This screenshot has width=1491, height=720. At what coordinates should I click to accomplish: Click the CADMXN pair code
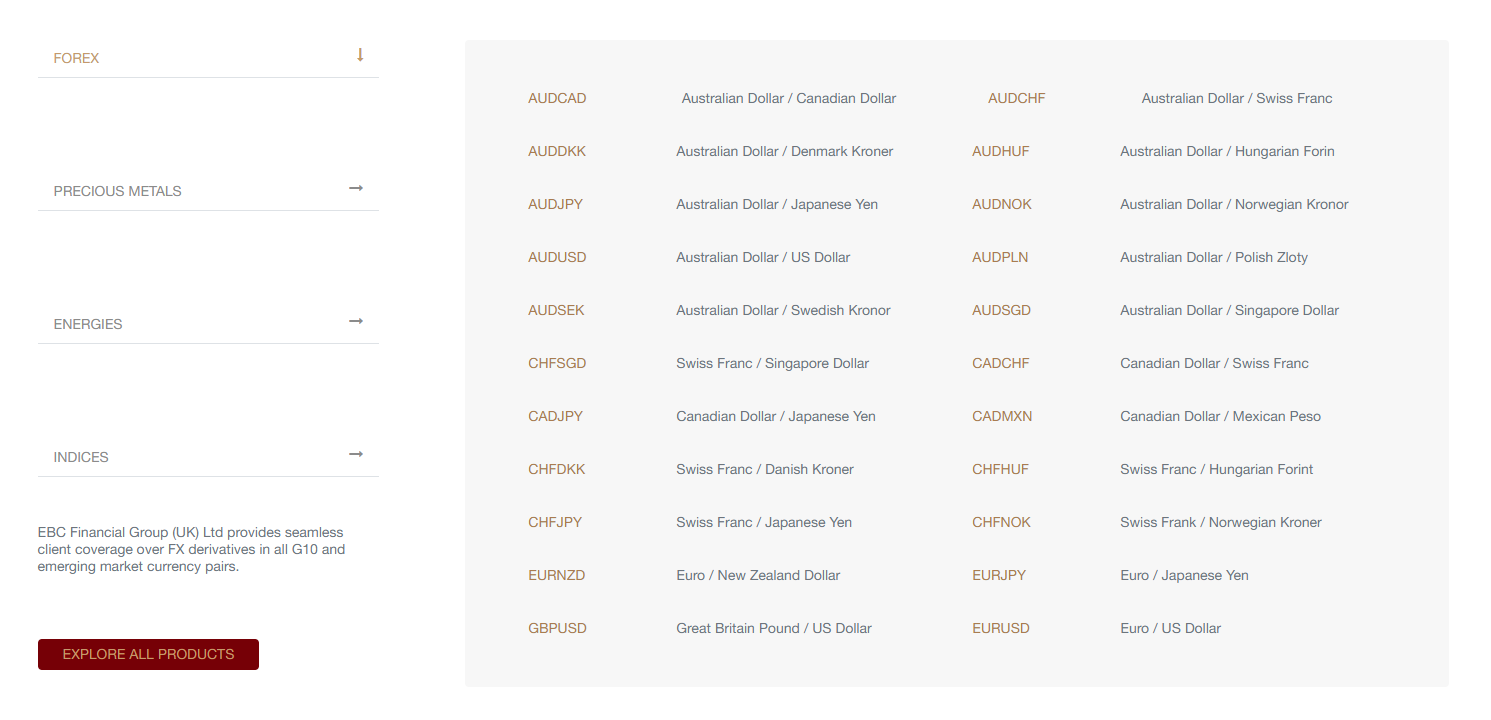(x=1002, y=416)
